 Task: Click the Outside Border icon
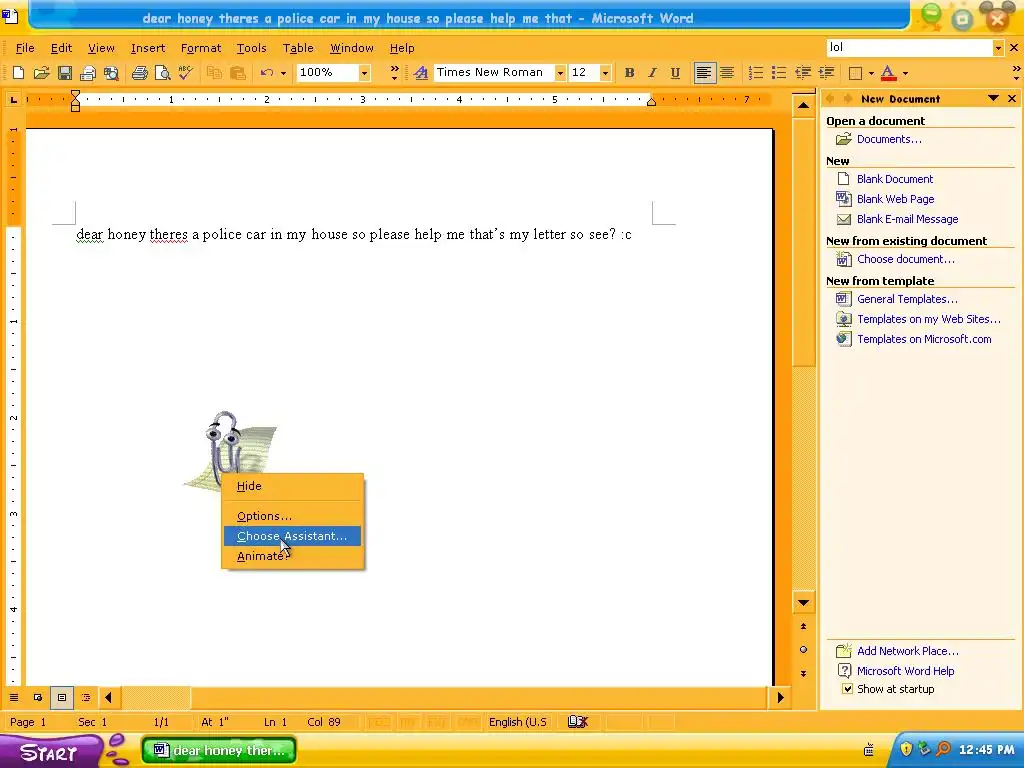click(855, 72)
